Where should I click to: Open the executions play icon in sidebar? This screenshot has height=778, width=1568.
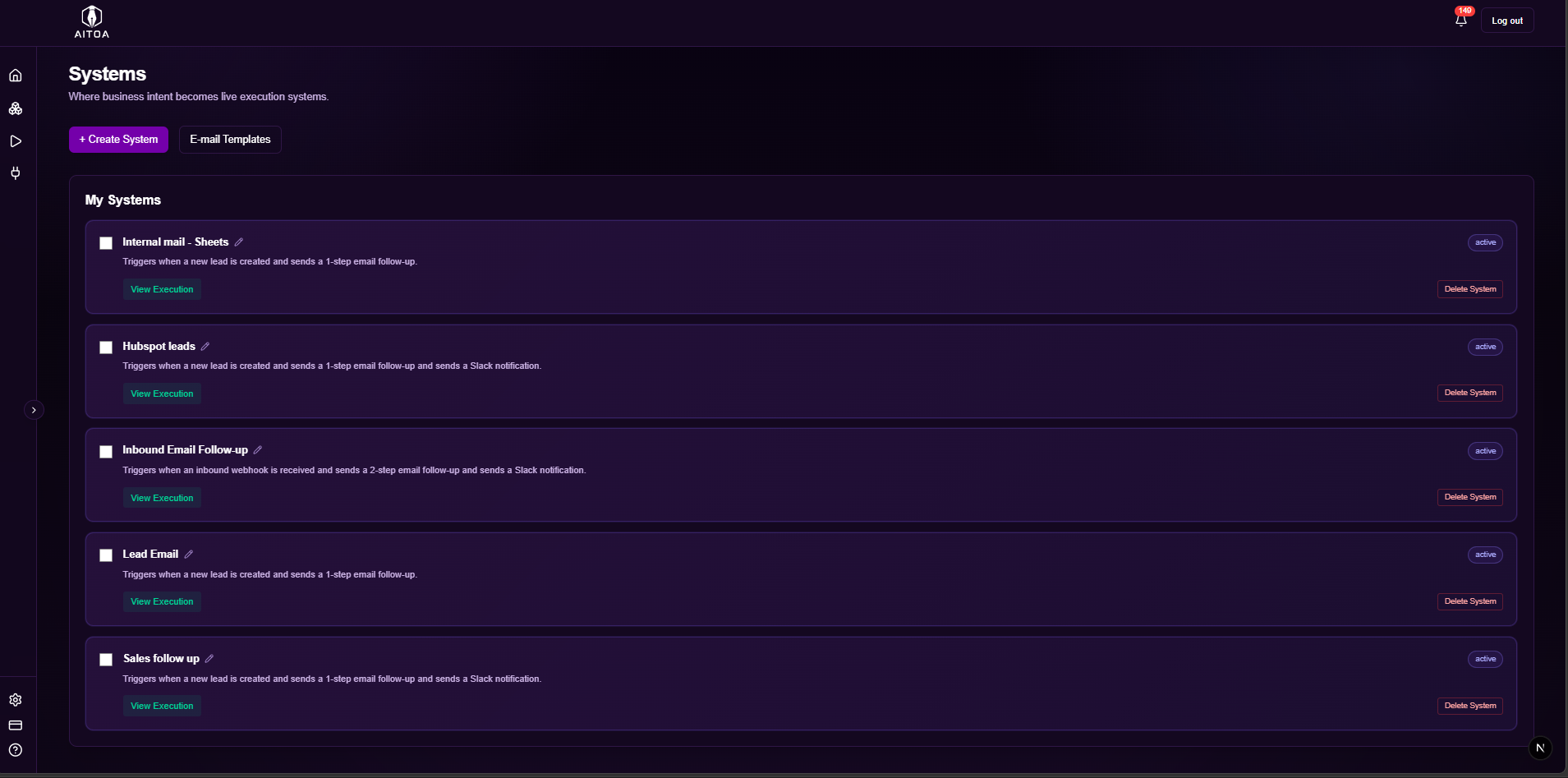[16, 141]
